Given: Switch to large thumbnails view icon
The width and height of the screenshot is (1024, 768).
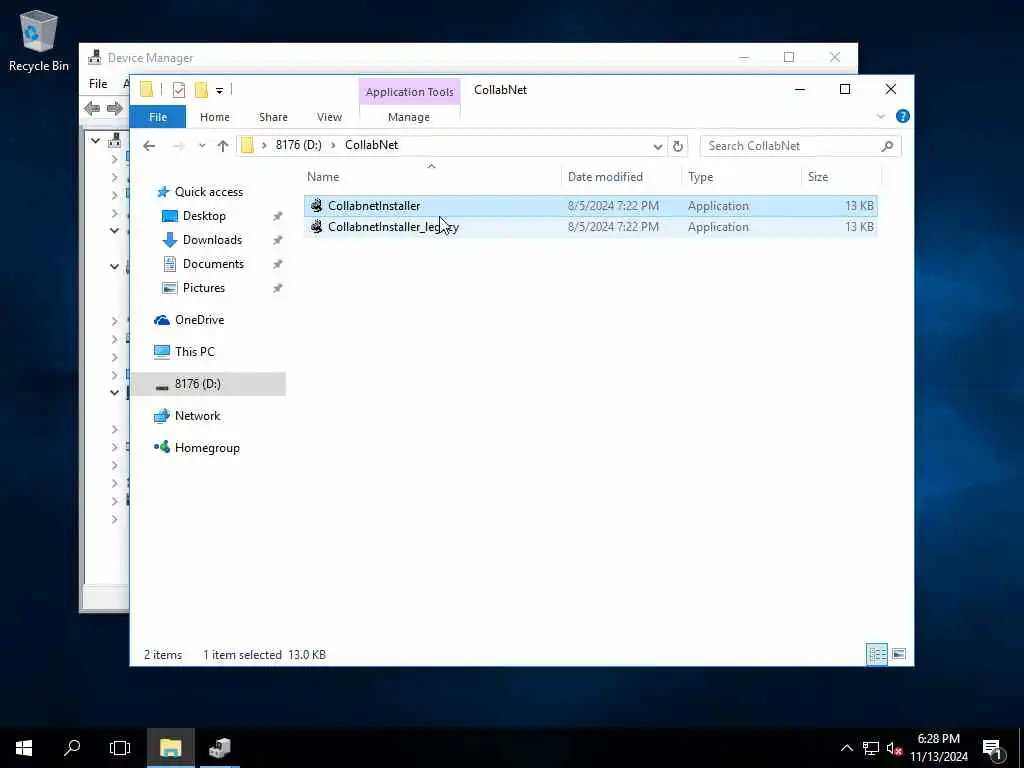Looking at the screenshot, I should tap(899, 654).
